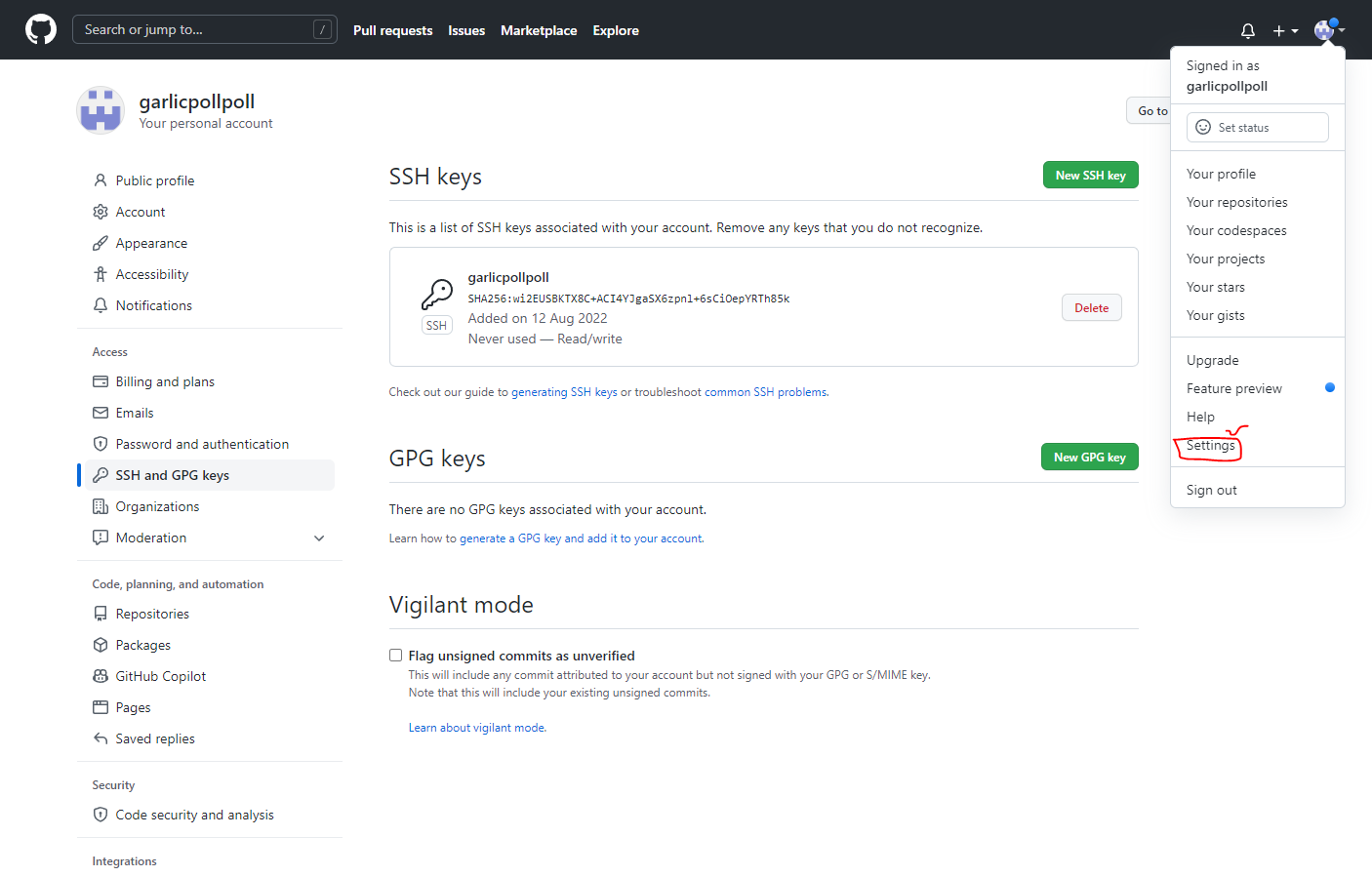Click the garlicpollpoll profile avatar image
This screenshot has height=877, width=1372.
(x=101, y=110)
